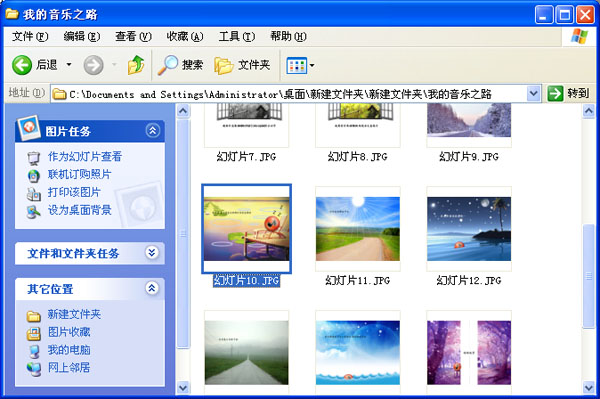Open the 文件 (F) menu
The image size is (600, 399).
click(x=30, y=36)
